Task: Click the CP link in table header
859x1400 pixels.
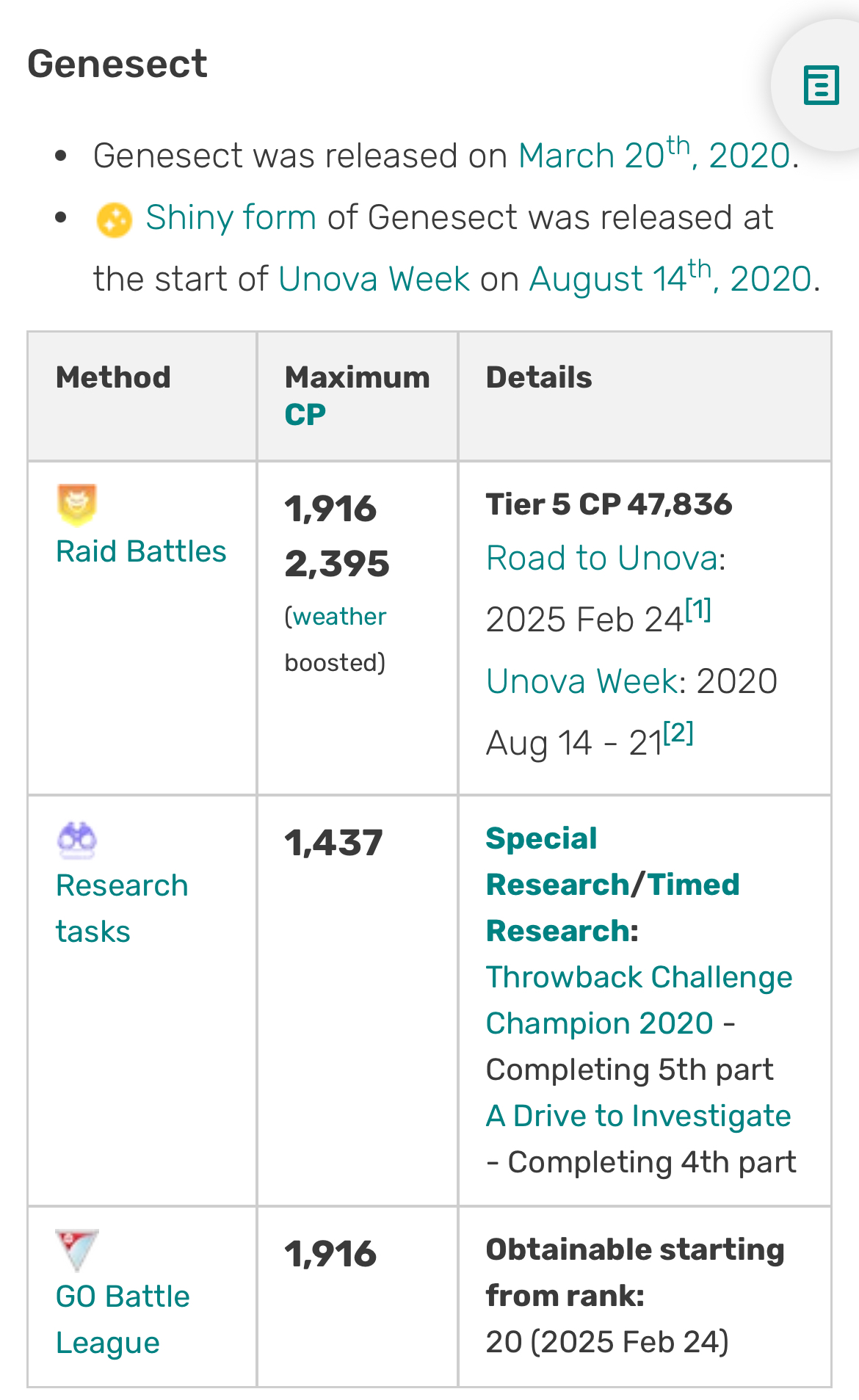Action: pyautogui.click(x=305, y=415)
